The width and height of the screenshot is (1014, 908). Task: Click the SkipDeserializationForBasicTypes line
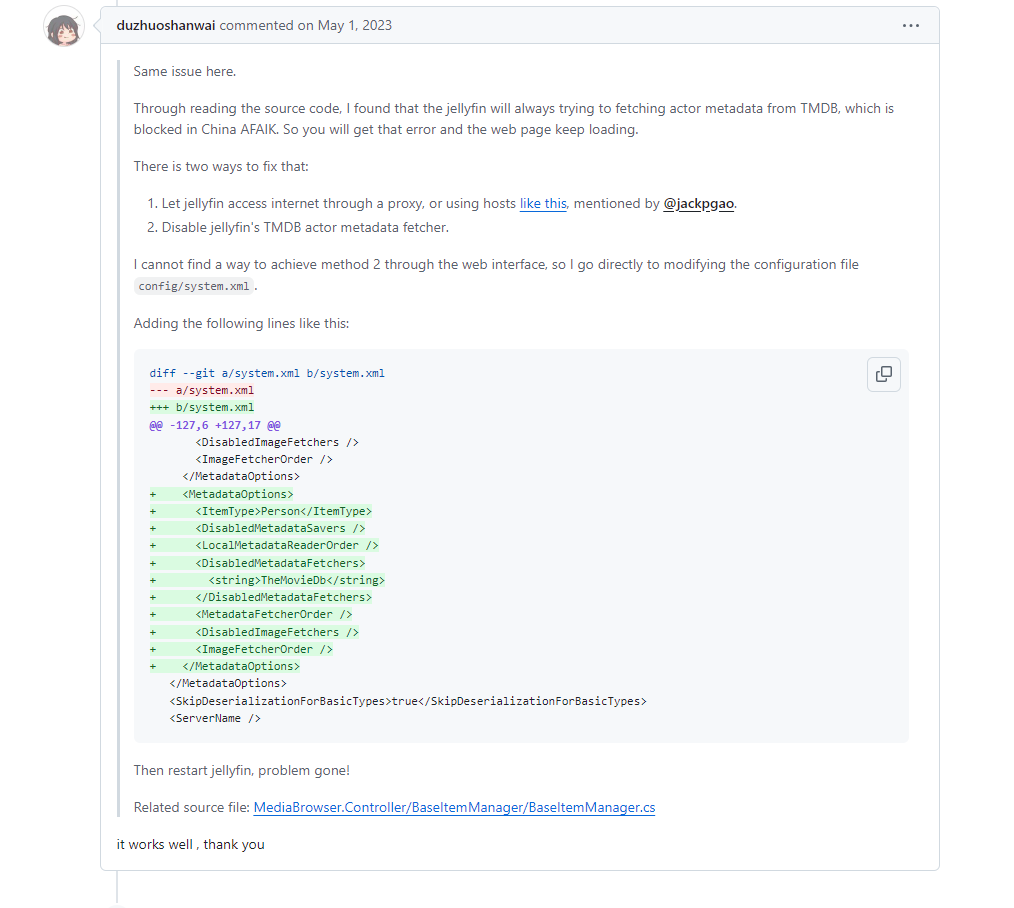408,701
